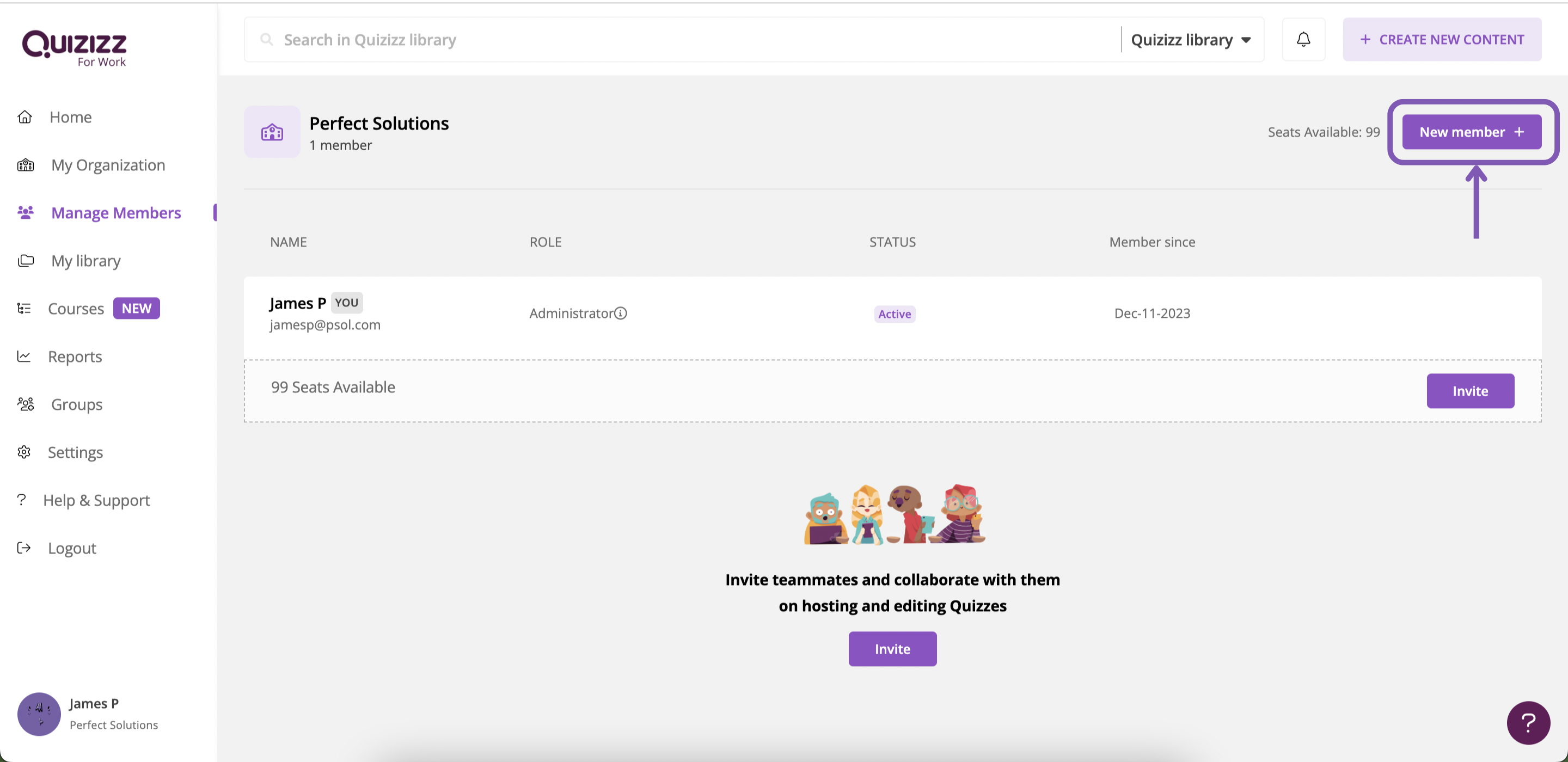Viewport: 1568px width, 762px height.
Task: Click the Quizizz For Work logo
Action: click(74, 48)
